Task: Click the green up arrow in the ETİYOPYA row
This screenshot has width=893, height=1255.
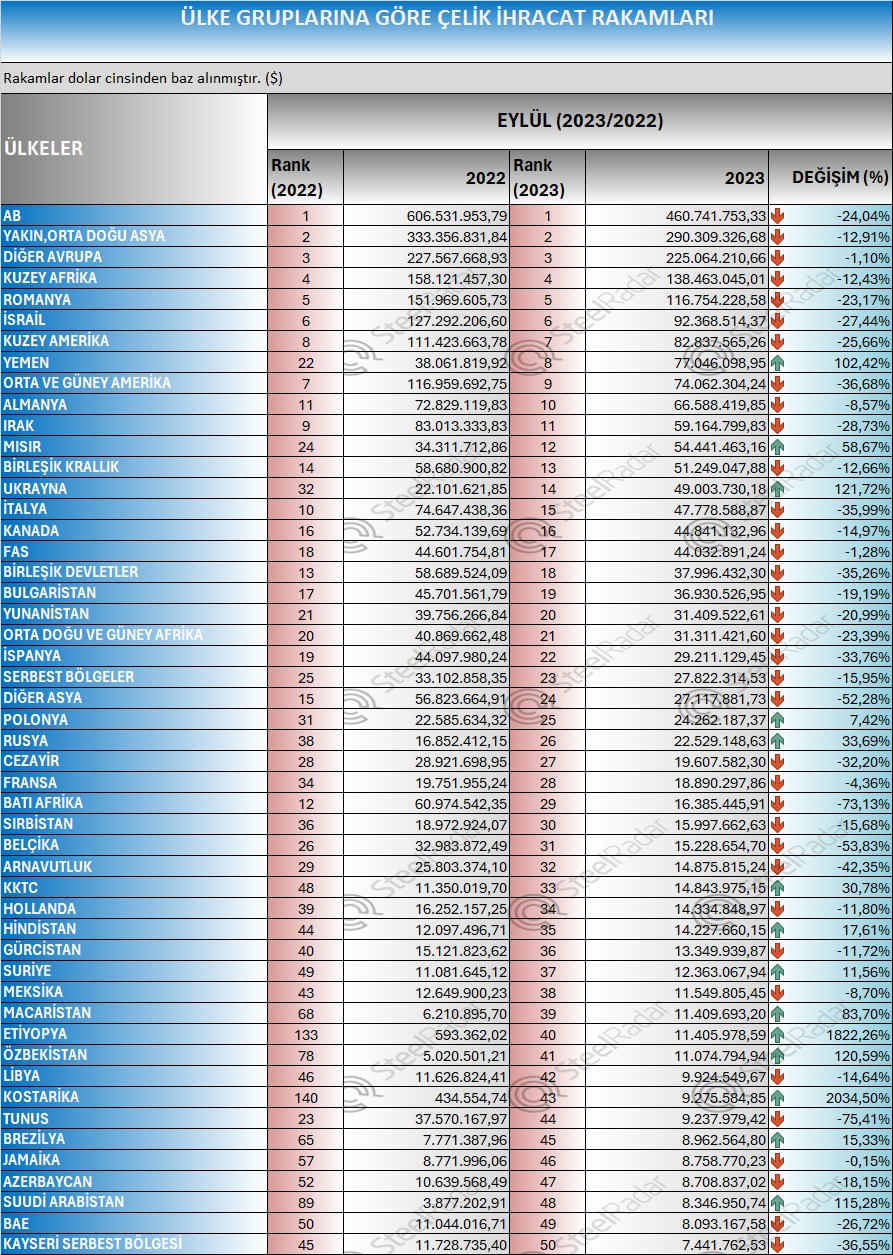Action: tap(778, 1034)
